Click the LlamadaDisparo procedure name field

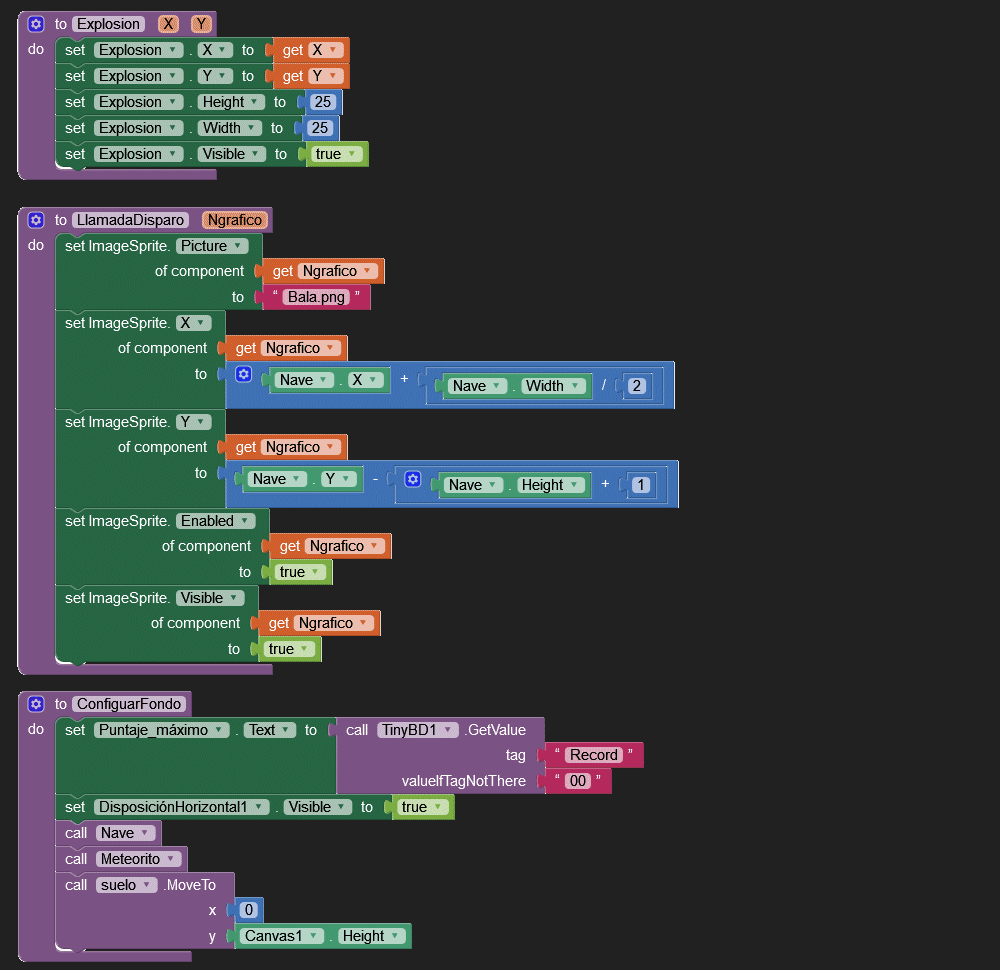130,220
